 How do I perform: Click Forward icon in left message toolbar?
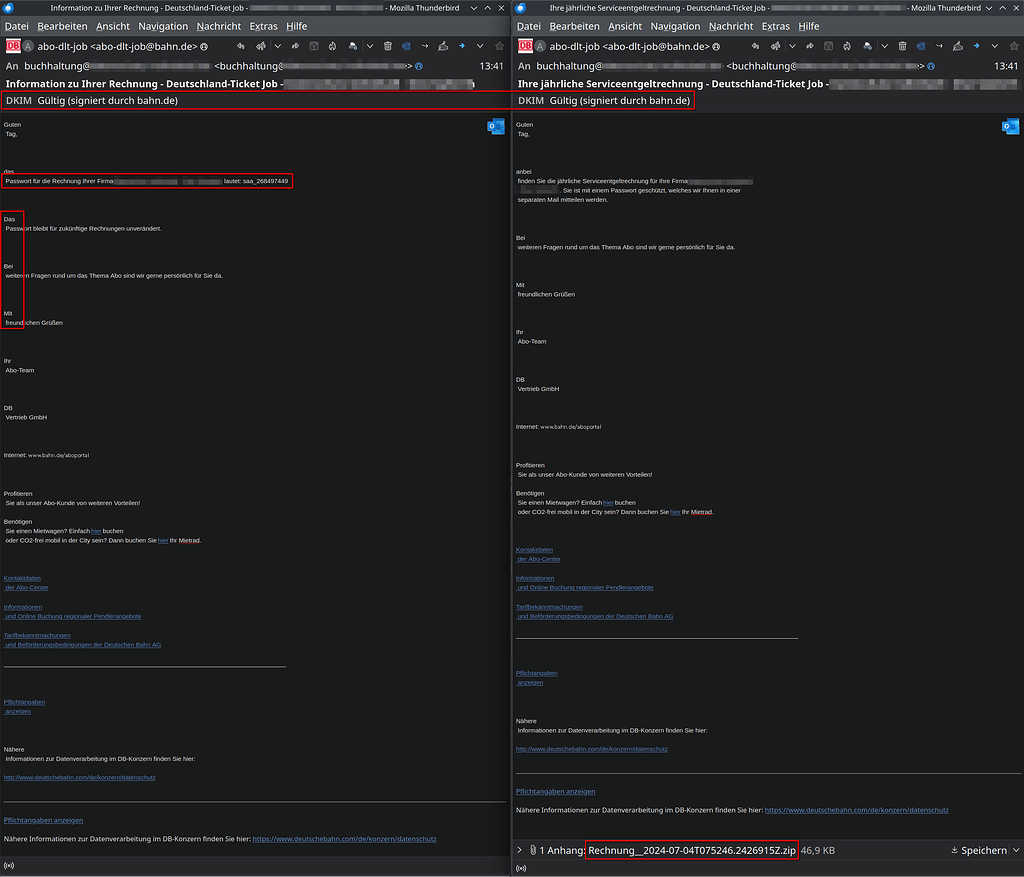[x=296, y=46]
